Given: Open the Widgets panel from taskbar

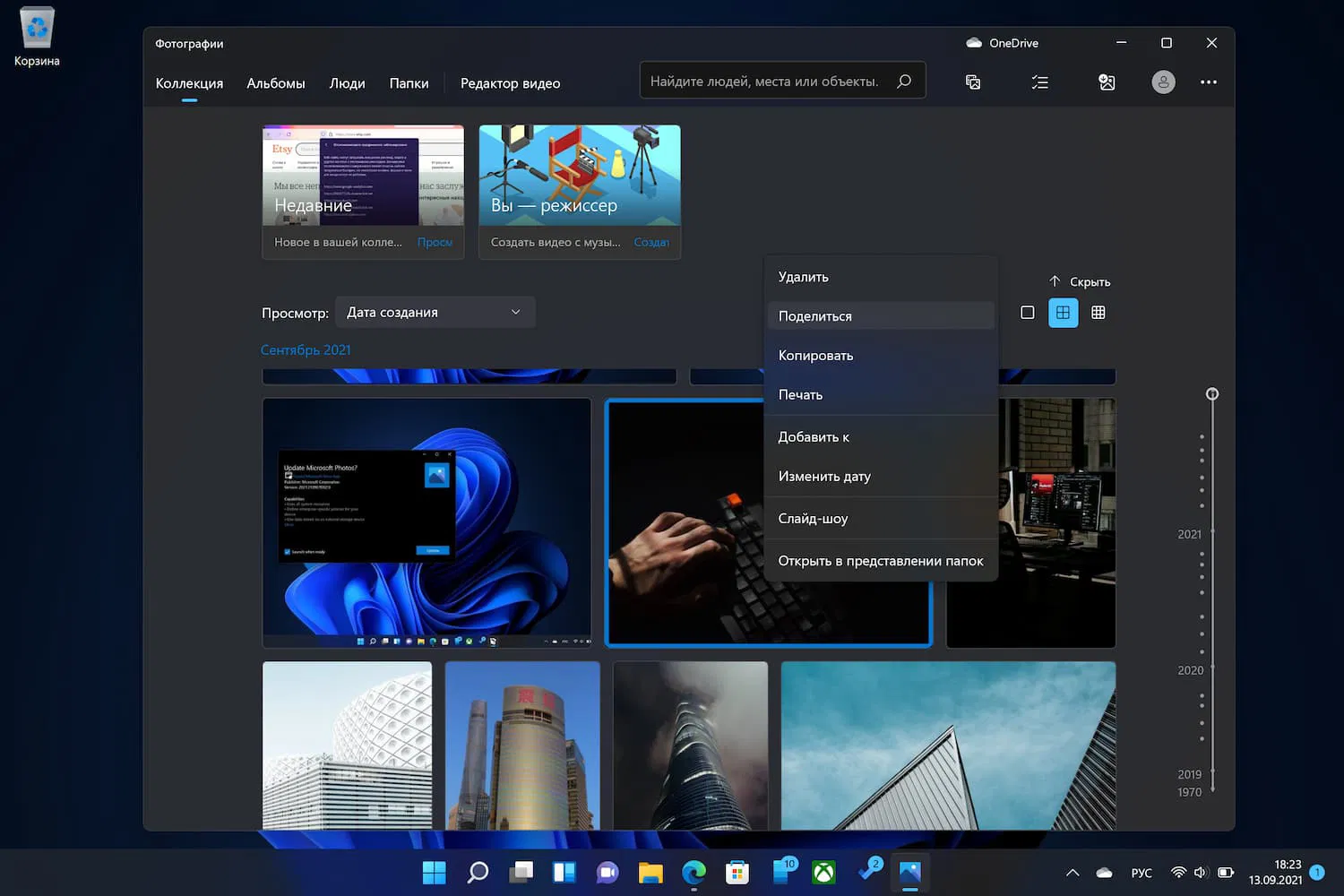Looking at the screenshot, I should click(564, 872).
